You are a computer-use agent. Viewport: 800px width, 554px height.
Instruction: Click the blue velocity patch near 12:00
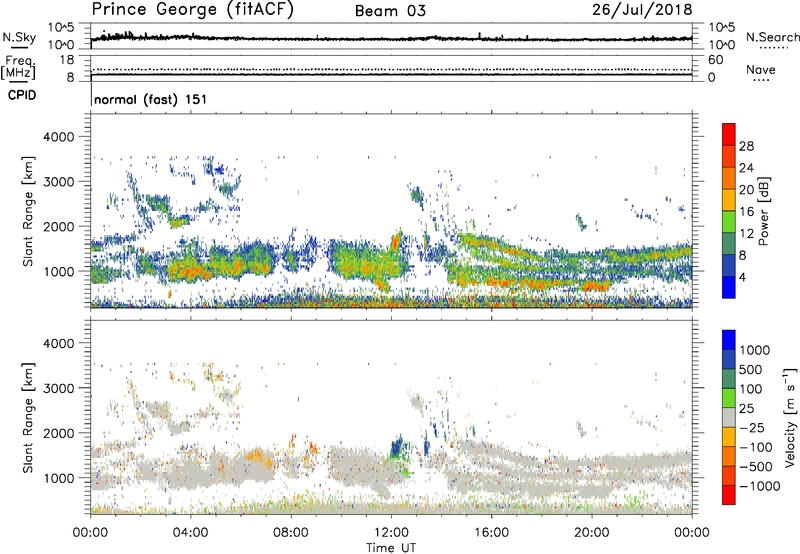pos(396,447)
